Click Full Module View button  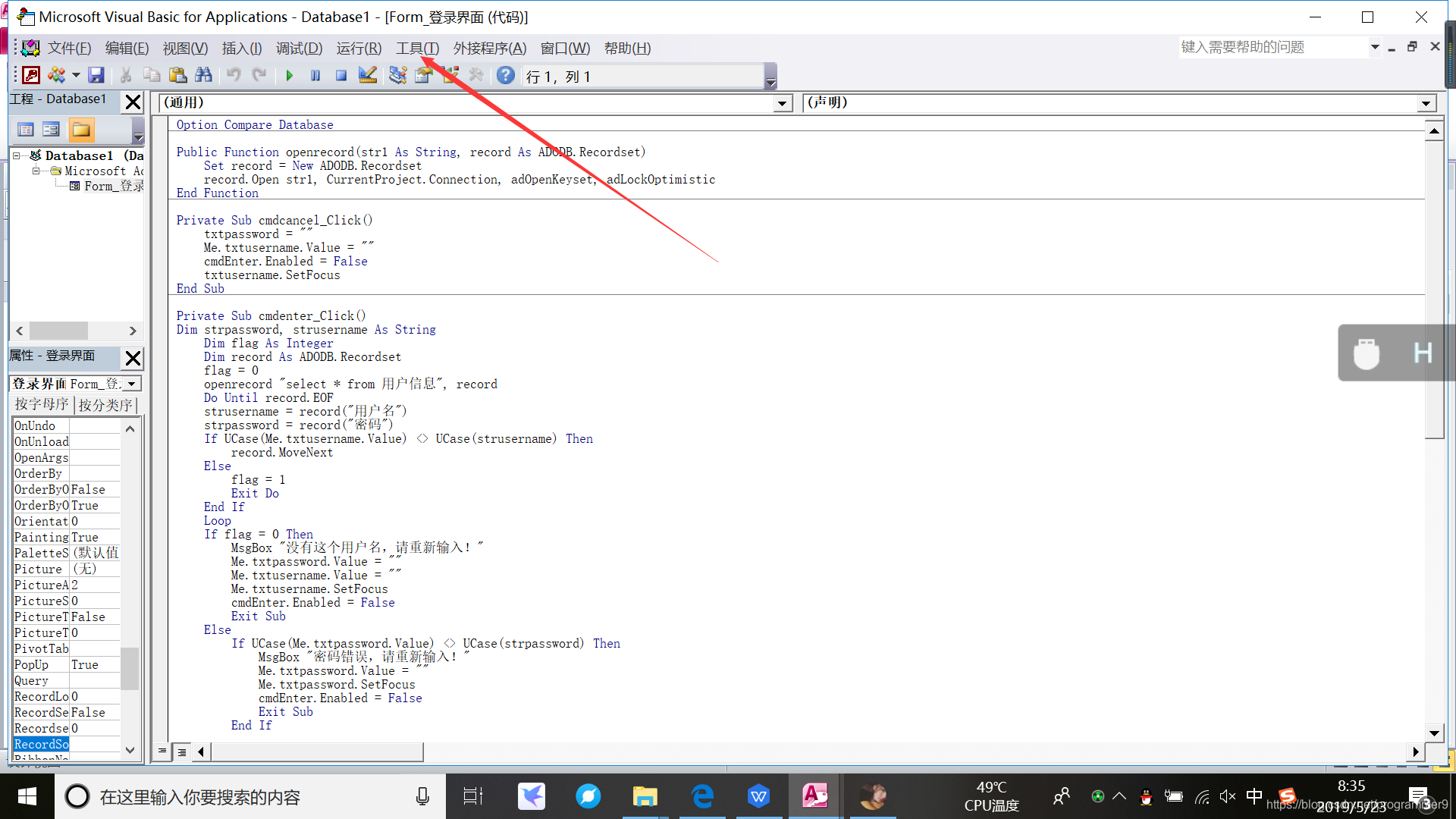click(182, 752)
